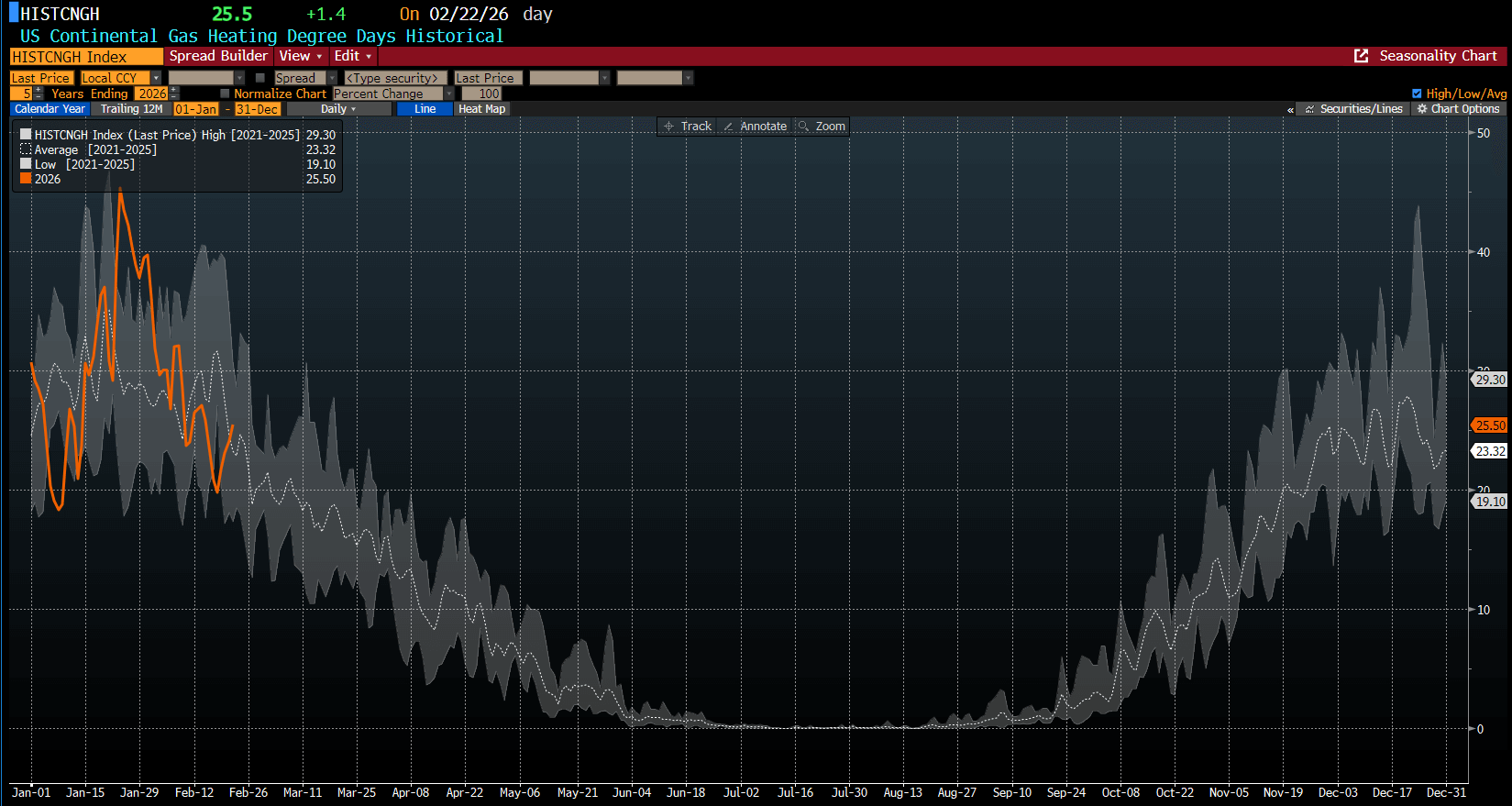Screen dimensions: 1512x806
Task: Expand the Percent Change dropdown
Action: [x=448, y=94]
